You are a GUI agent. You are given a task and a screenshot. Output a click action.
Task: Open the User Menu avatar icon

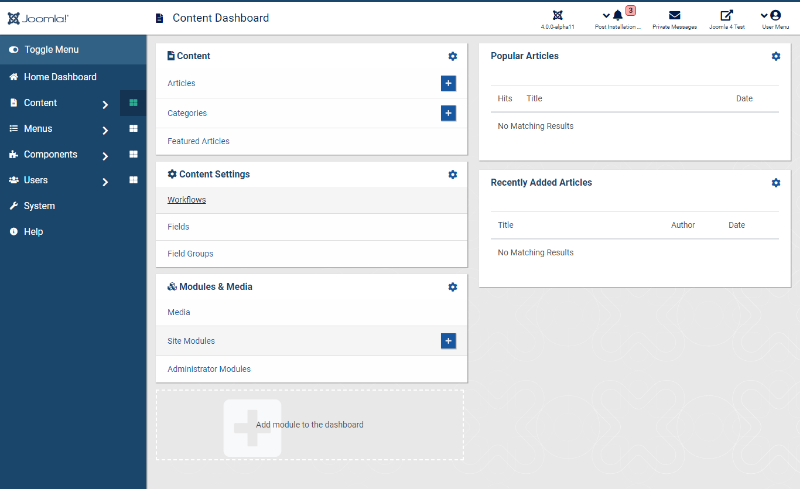point(776,15)
